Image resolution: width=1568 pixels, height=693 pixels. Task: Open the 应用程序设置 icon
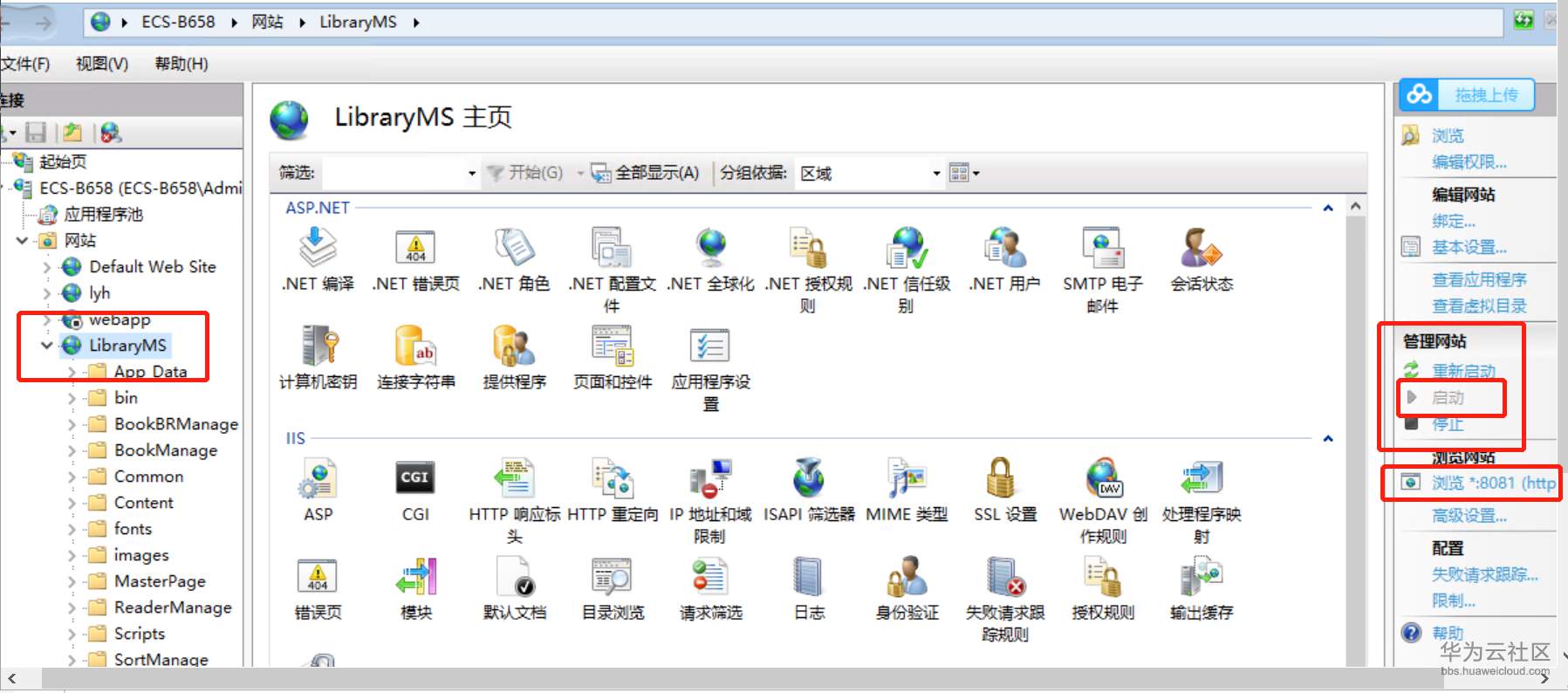click(x=710, y=346)
